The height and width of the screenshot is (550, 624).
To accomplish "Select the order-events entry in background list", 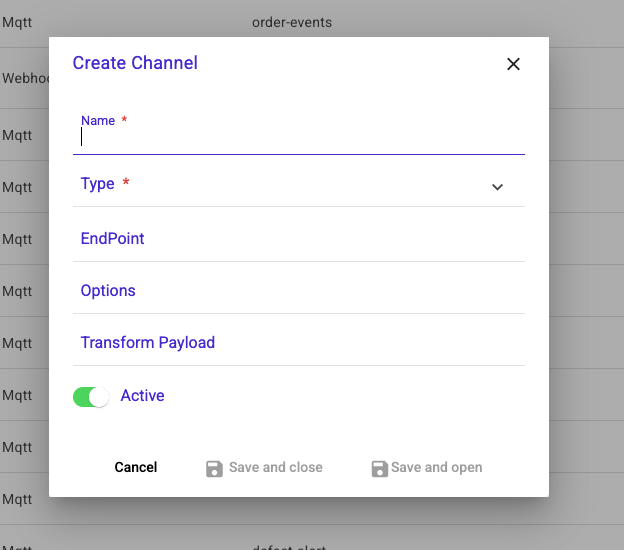I will 292,22.
